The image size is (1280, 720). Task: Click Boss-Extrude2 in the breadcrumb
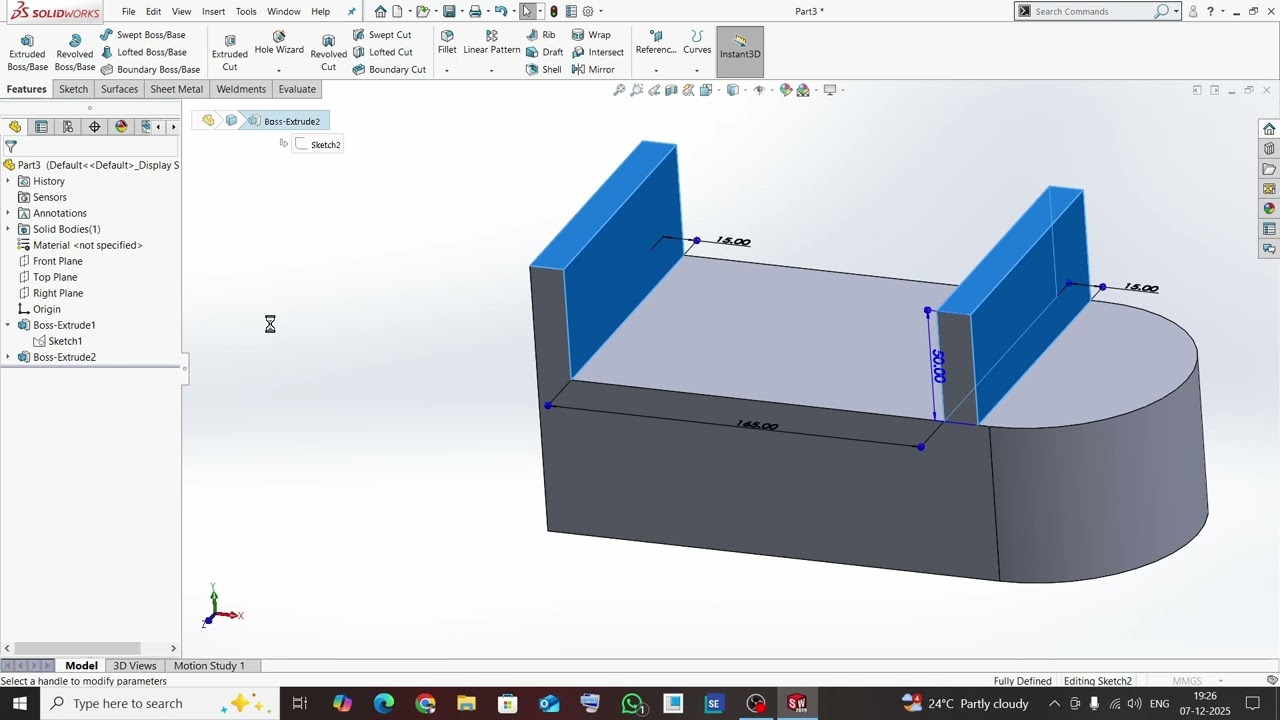(x=292, y=121)
